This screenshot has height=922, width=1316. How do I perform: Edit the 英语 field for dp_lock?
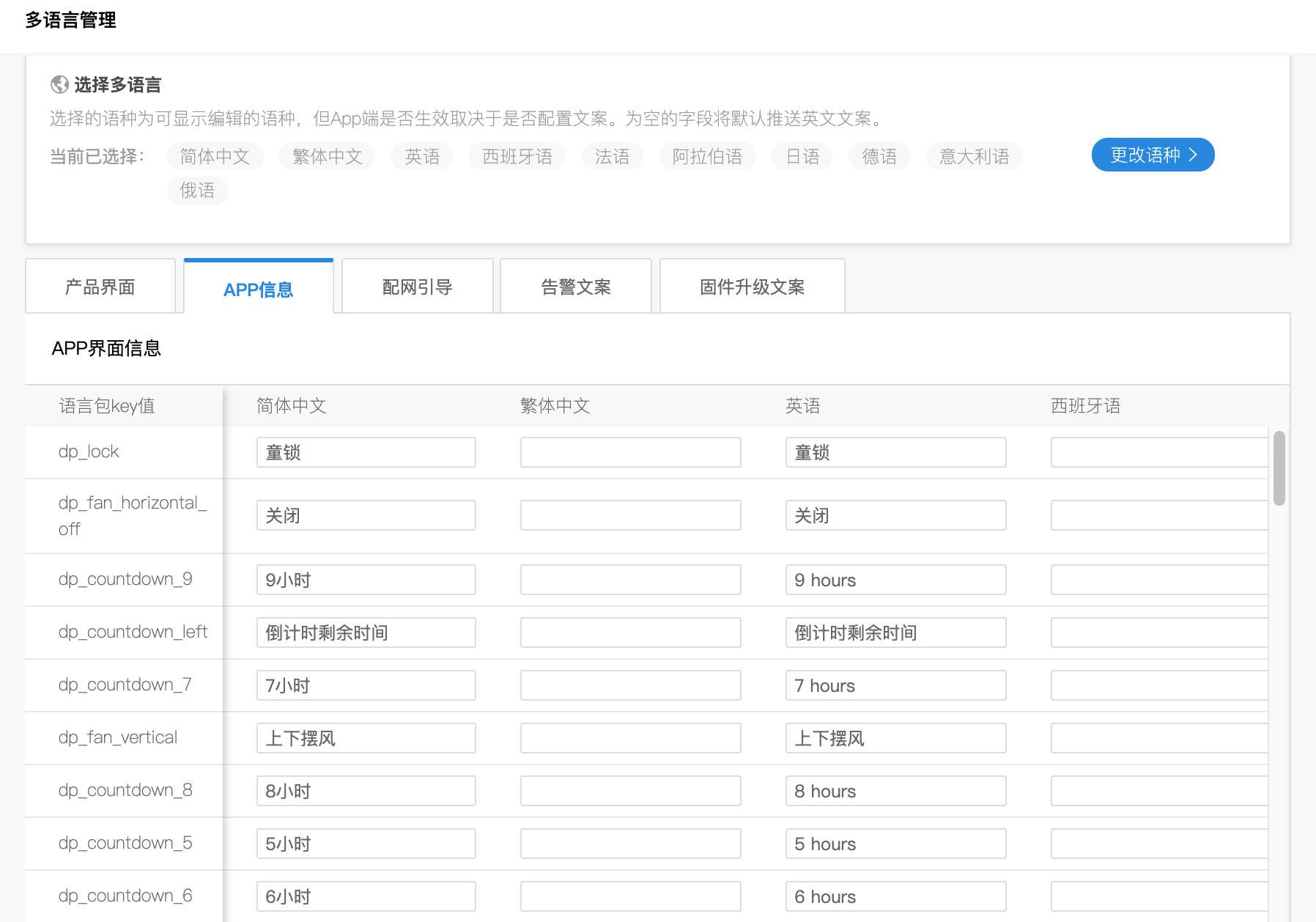coord(896,452)
